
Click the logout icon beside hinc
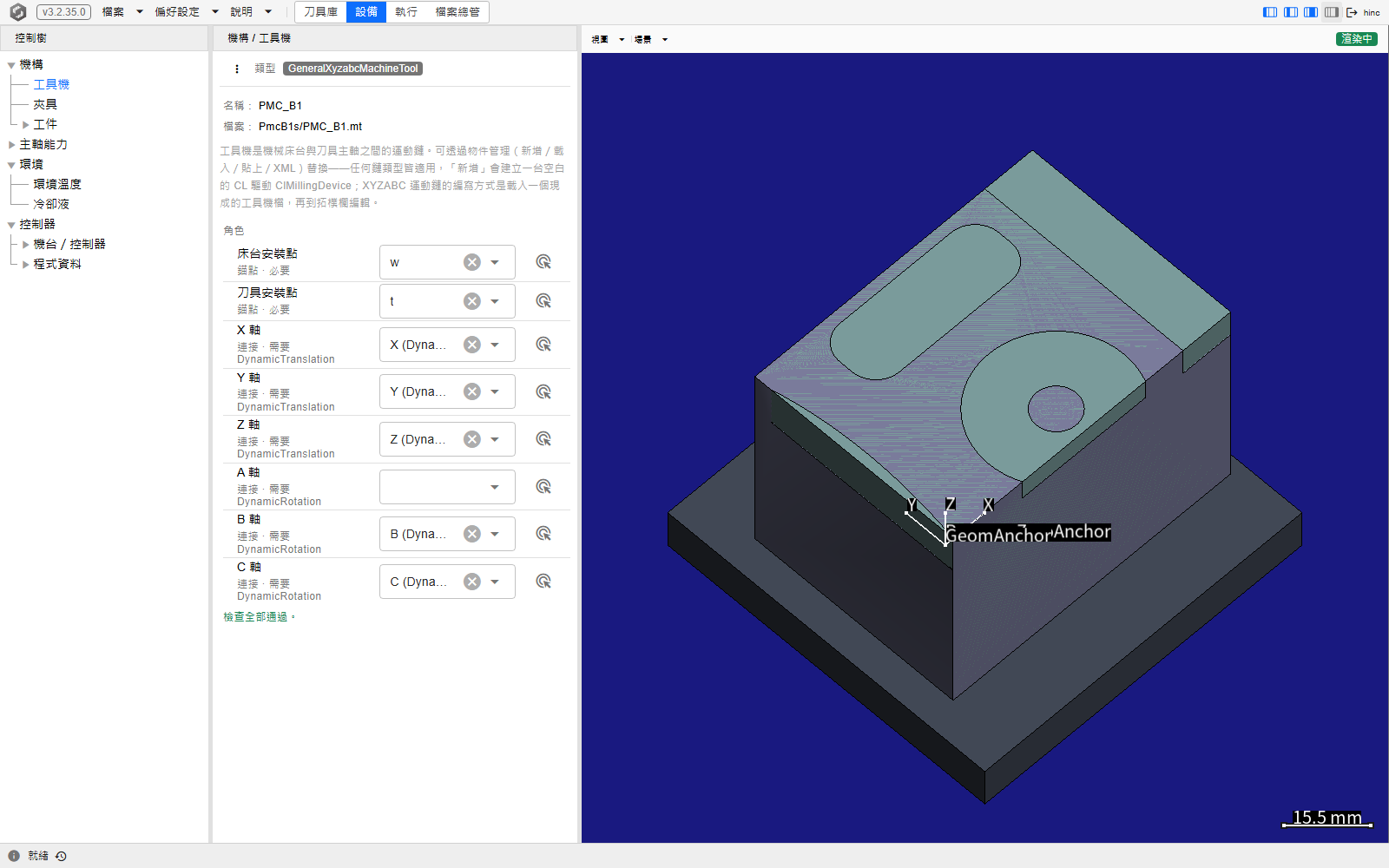(1352, 12)
